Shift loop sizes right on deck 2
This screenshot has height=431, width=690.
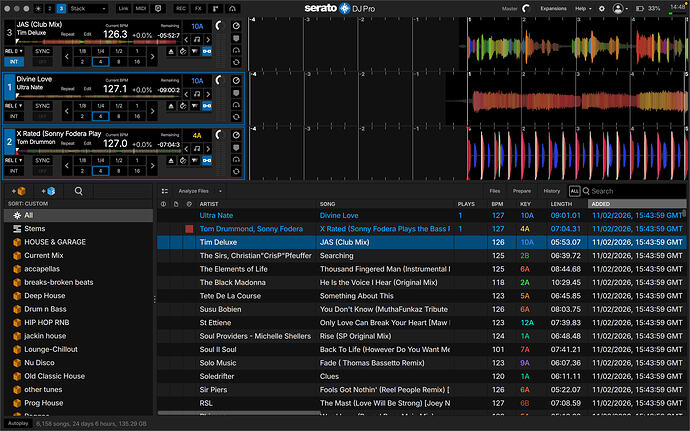coord(152,166)
